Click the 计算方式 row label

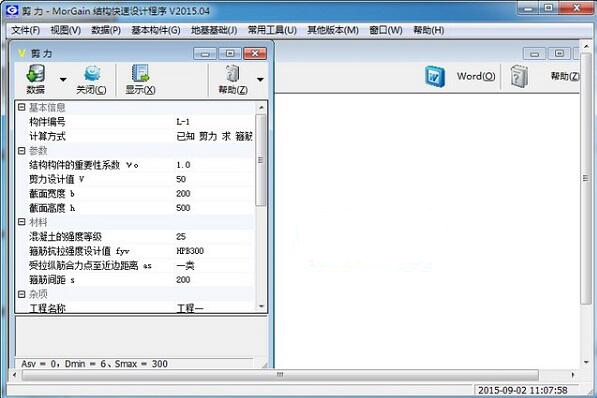[x=47, y=136]
